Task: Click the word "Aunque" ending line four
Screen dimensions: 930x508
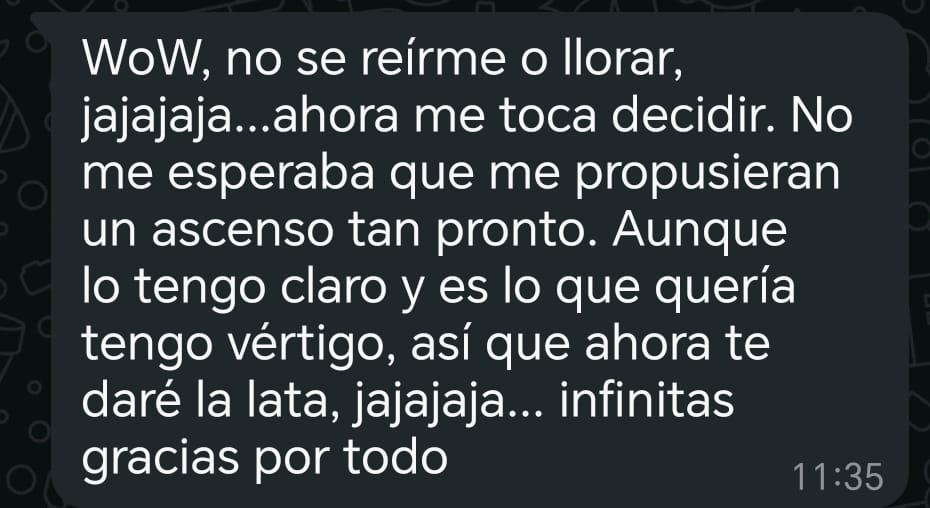Action: click(x=699, y=232)
